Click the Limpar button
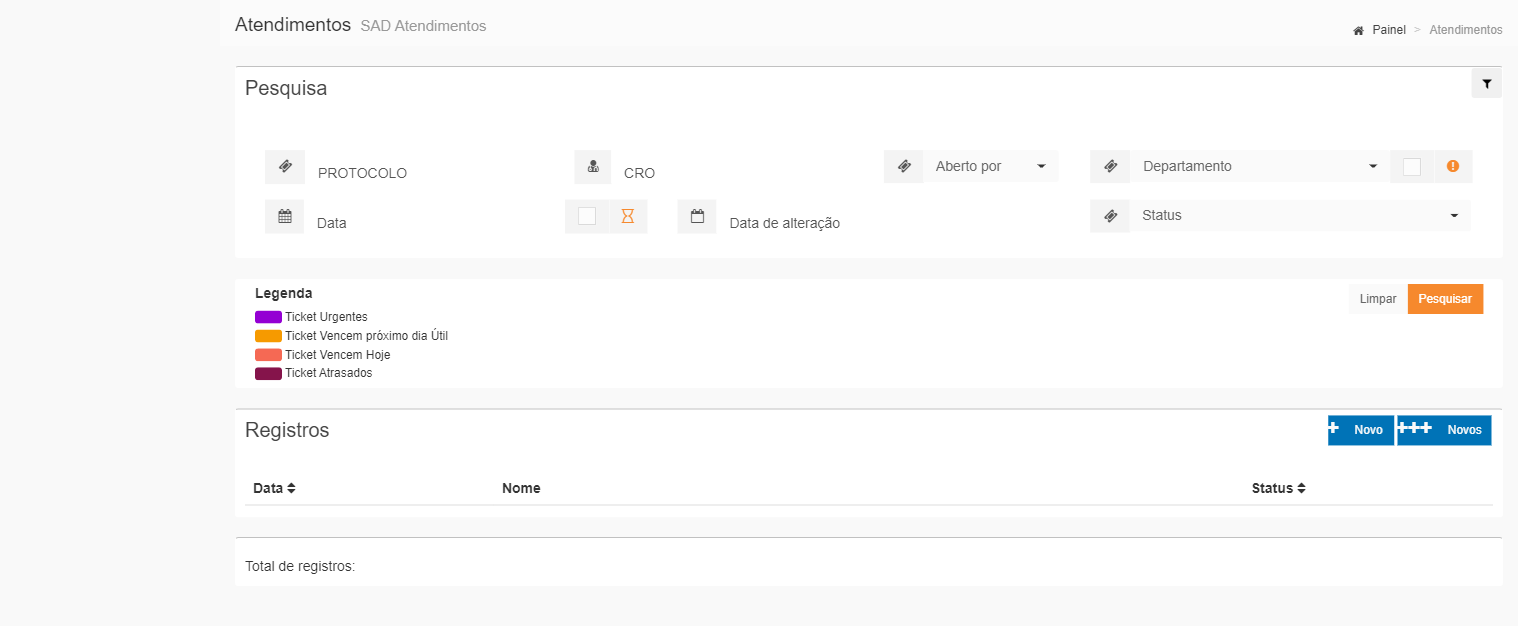 point(1378,299)
